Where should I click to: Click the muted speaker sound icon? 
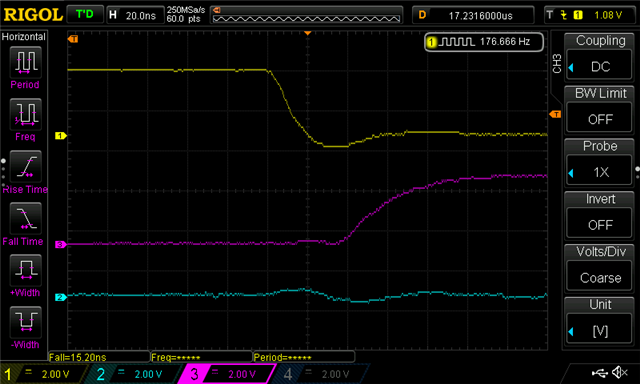click(x=620, y=372)
